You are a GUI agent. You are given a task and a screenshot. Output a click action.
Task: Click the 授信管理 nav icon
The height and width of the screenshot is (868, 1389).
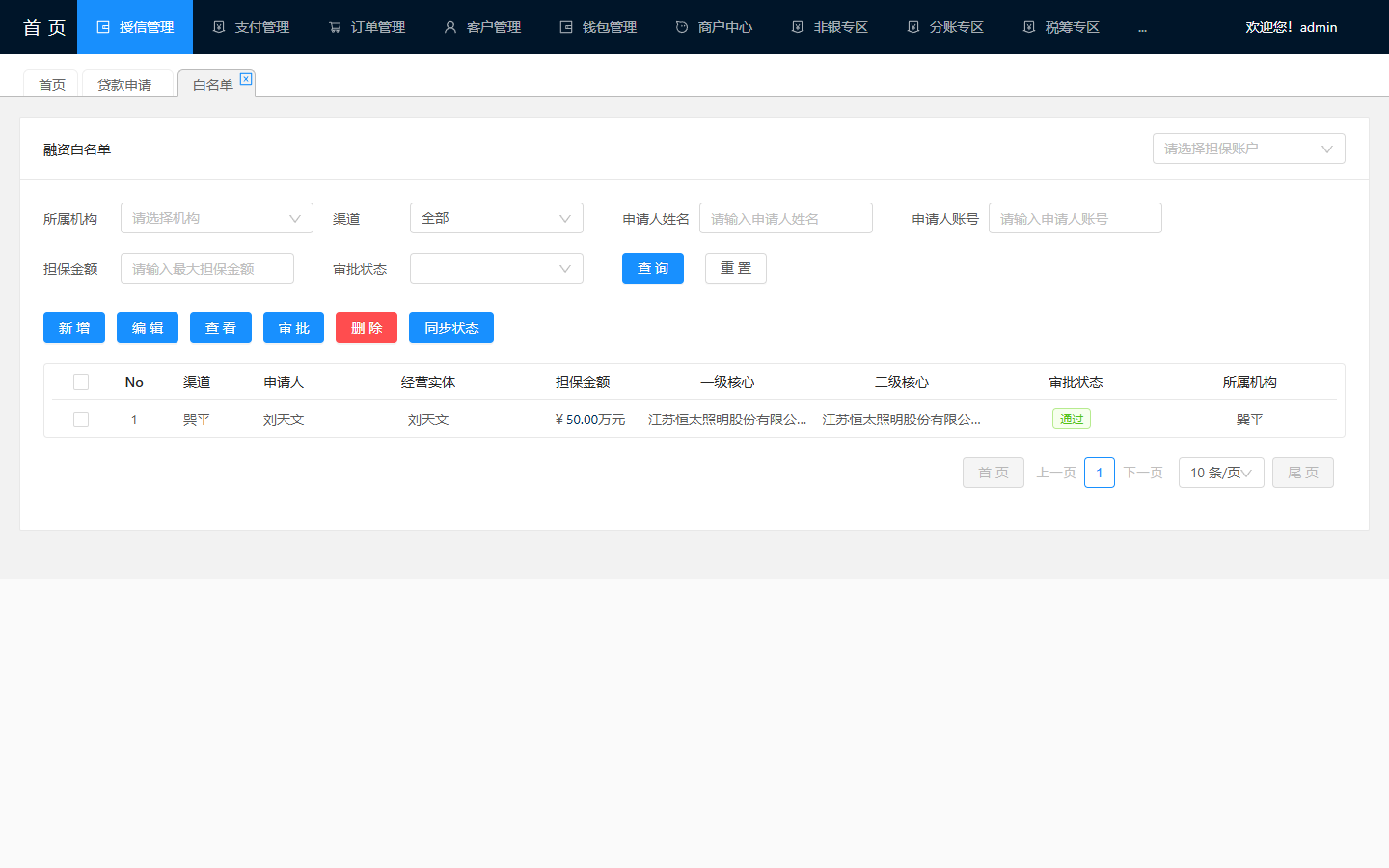103,27
